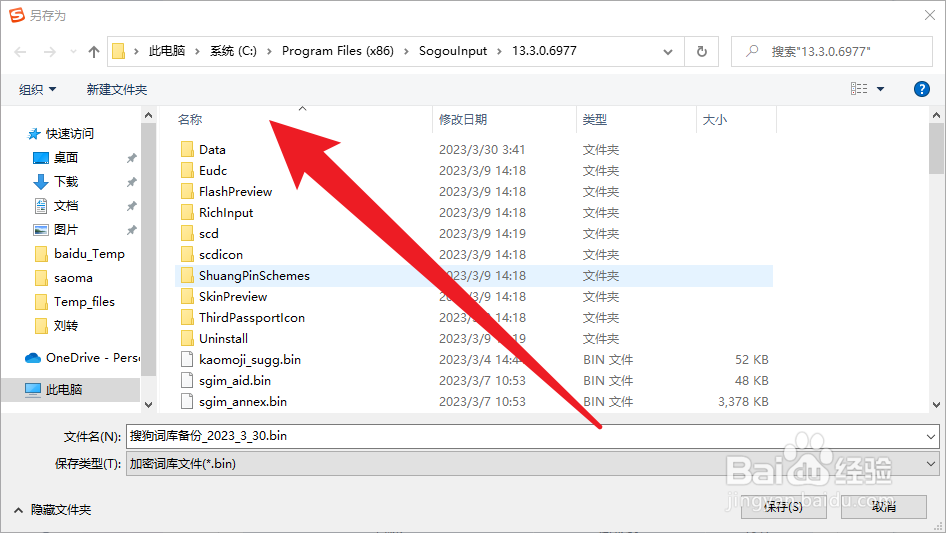This screenshot has width=946, height=533.
Task: Select the RichInput folder icon
Action: [x=187, y=212]
